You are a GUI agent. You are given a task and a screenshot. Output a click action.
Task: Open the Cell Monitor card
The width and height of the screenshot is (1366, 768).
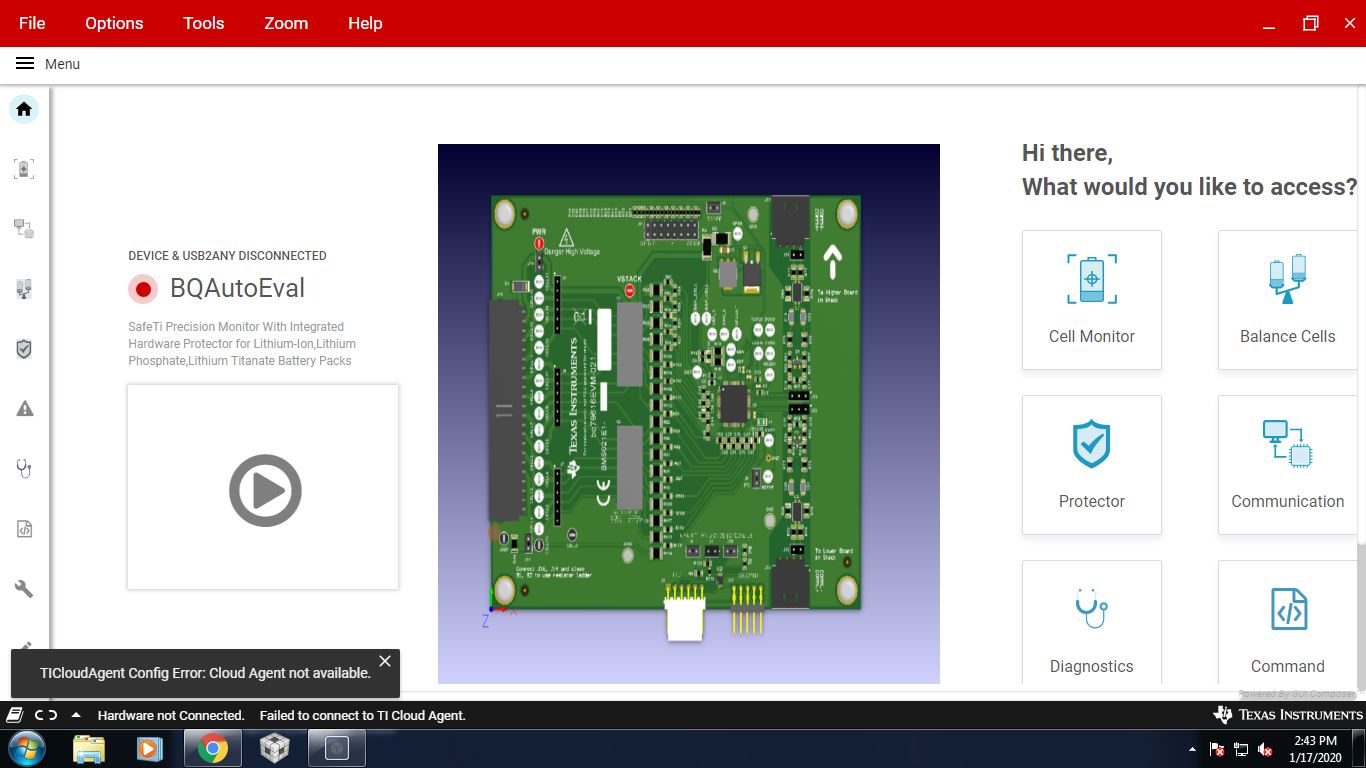(x=1092, y=300)
